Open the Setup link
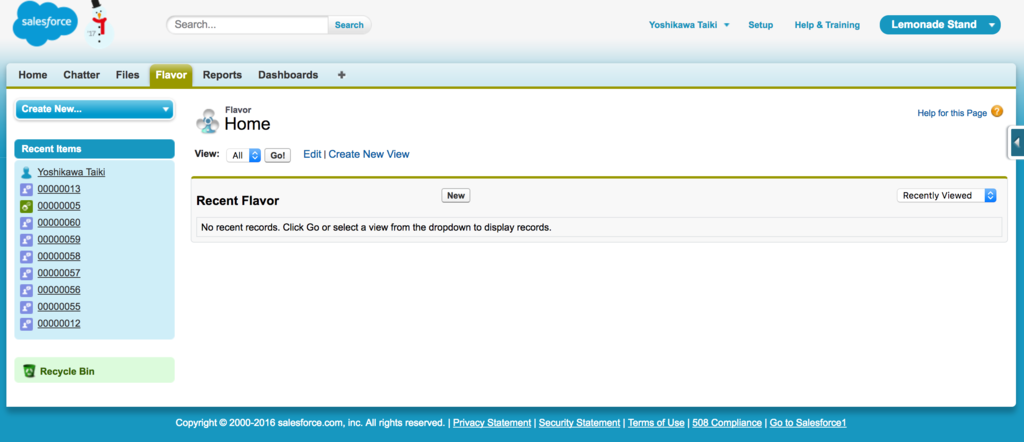Viewport: 1024px width, 442px height. click(x=761, y=25)
